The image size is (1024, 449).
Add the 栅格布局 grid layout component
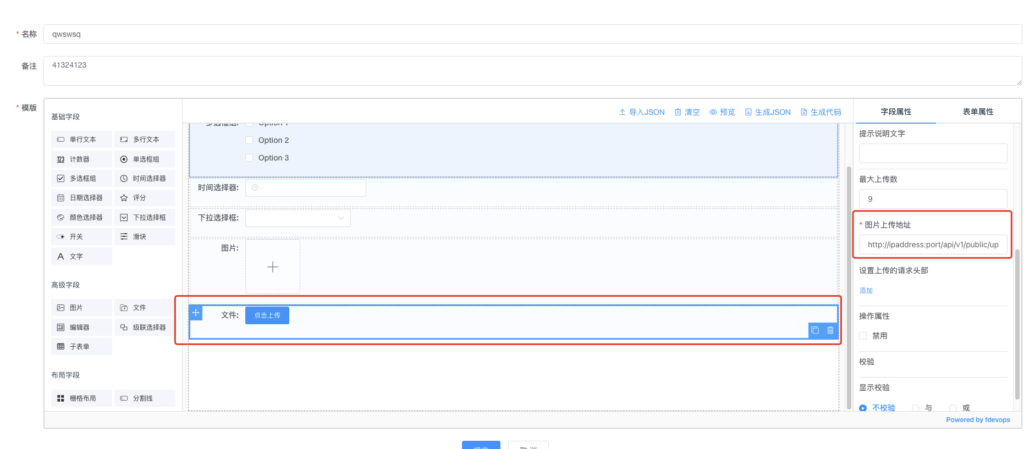pyautogui.click(x=82, y=398)
